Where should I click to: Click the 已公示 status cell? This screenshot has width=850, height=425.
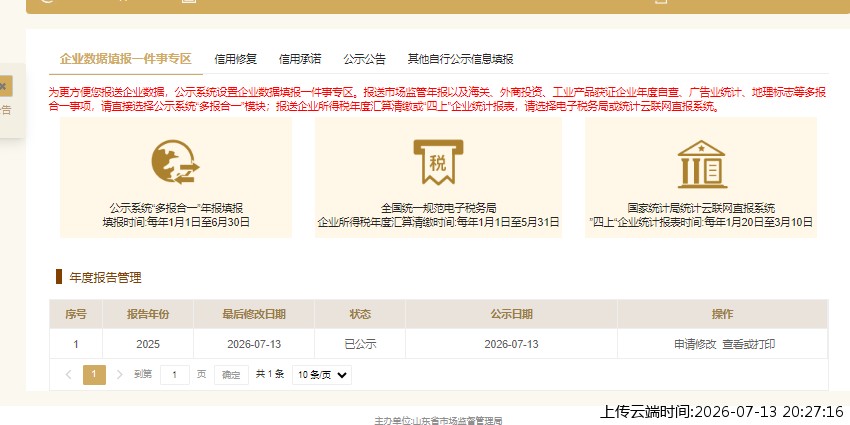[x=360, y=344]
